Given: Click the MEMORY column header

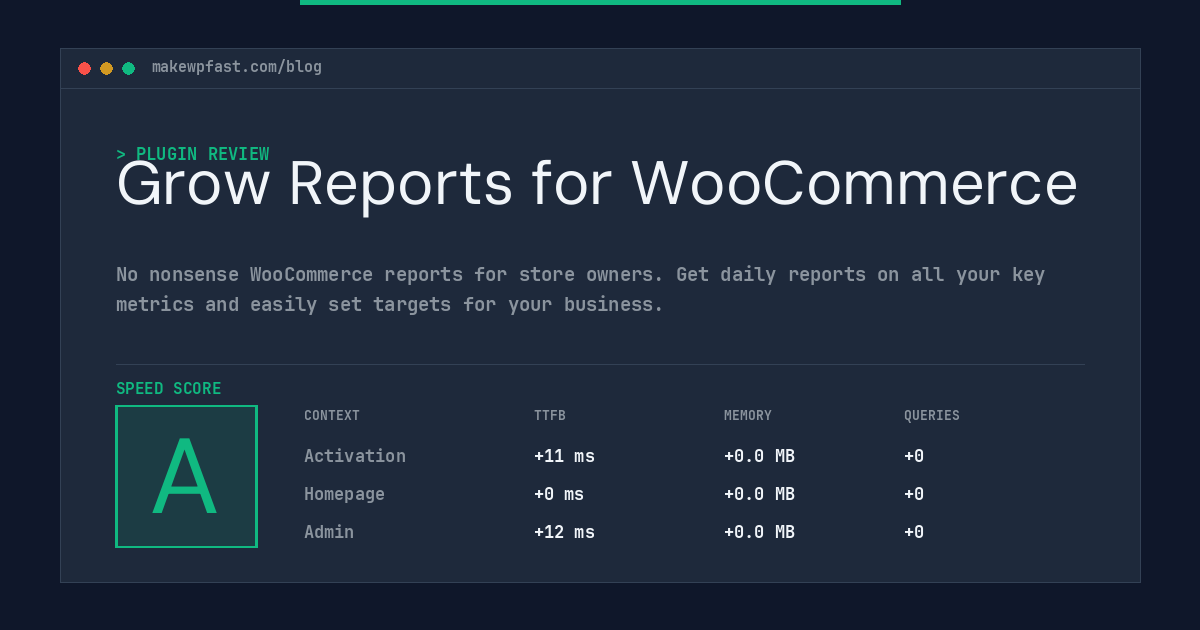Looking at the screenshot, I should tap(748, 416).
